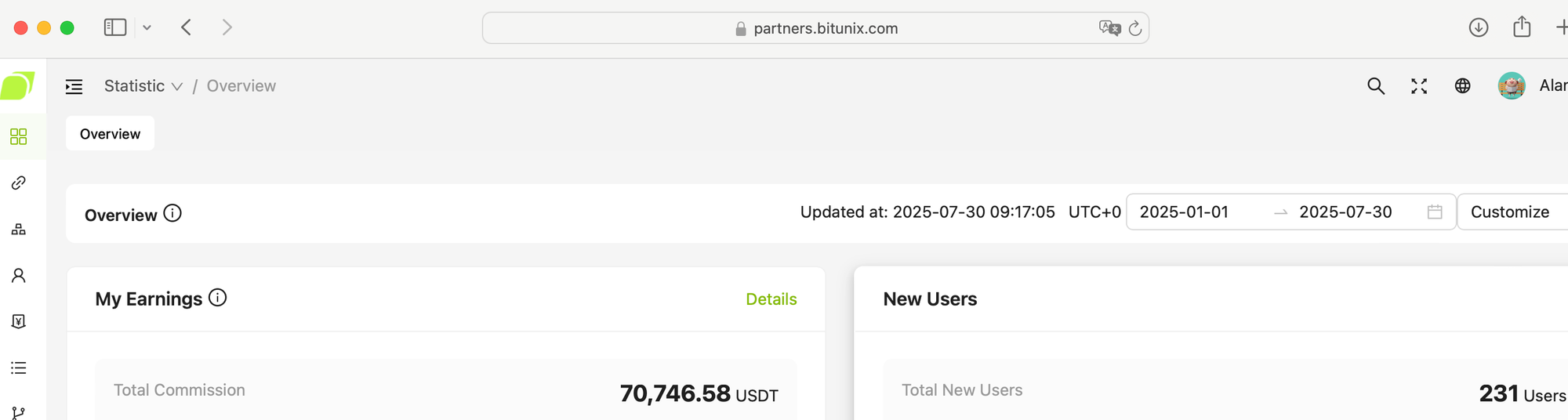Image resolution: width=1568 pixels, height=420 pixels.
Task: Open the dashboard grid icon in sidebar
Action: (x=19, y=137)
